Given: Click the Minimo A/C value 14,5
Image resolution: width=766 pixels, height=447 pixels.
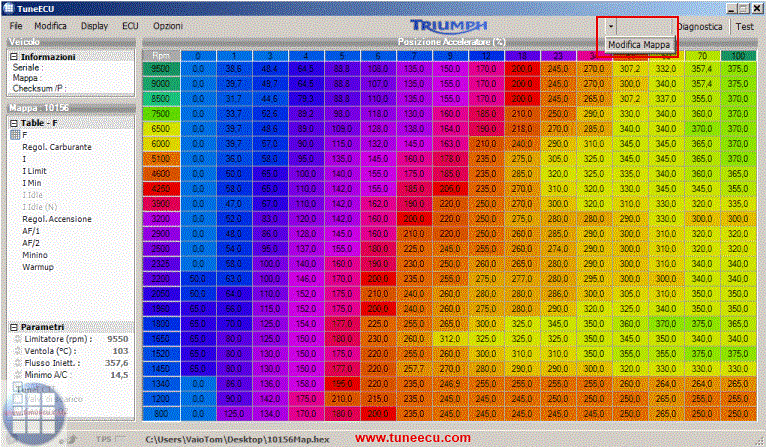Looking at the screenshot, I should (119, 375).
